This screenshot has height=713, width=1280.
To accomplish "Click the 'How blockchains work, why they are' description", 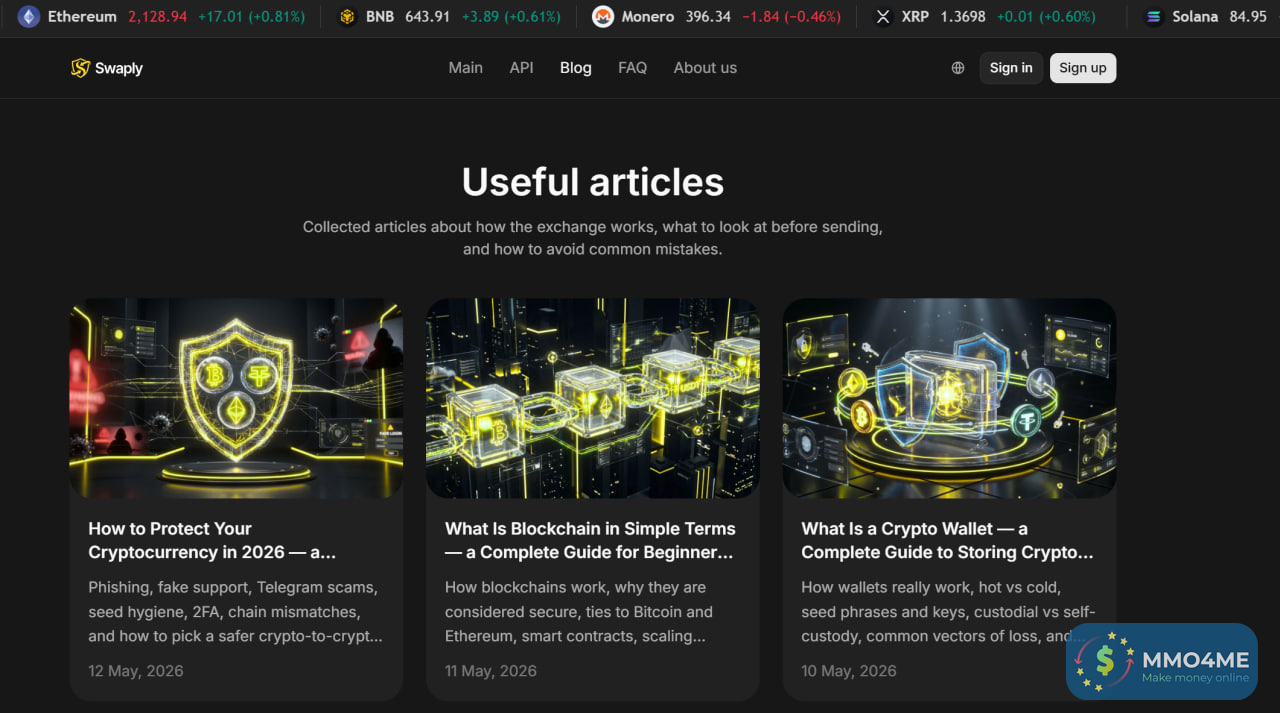I will [579, 612].
